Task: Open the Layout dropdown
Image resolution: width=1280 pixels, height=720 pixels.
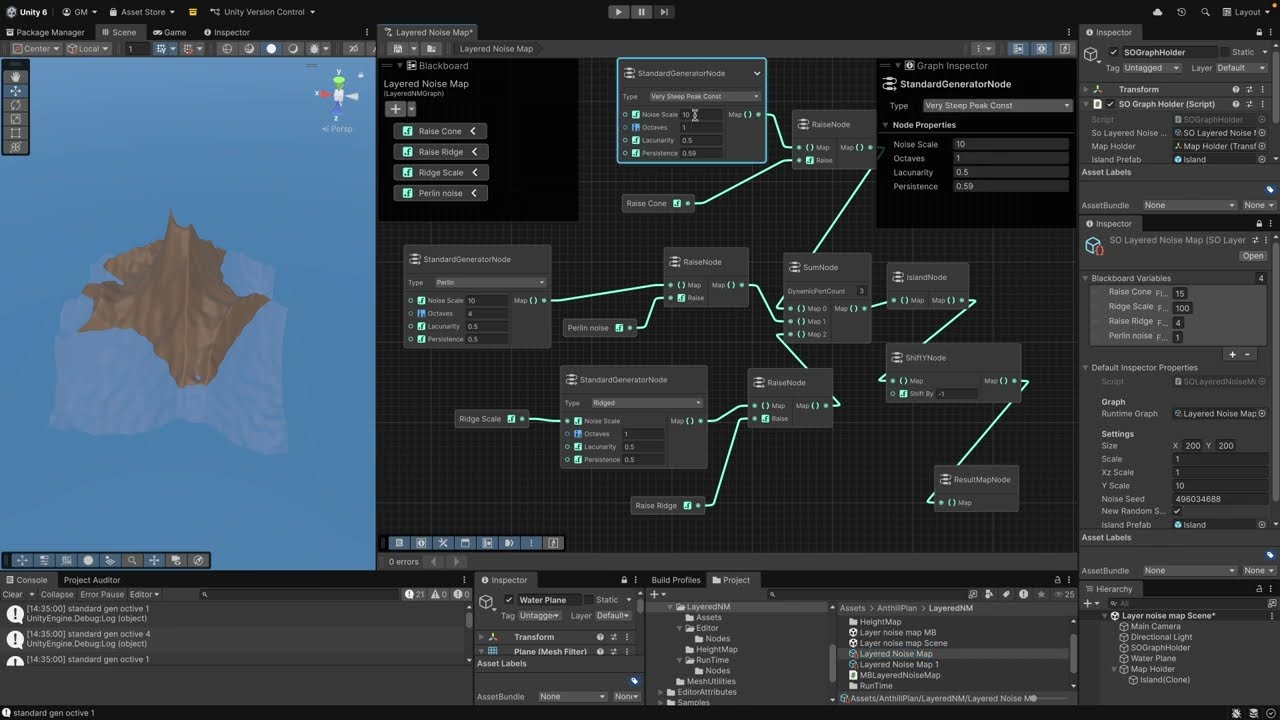Action: coord(1246,12)
